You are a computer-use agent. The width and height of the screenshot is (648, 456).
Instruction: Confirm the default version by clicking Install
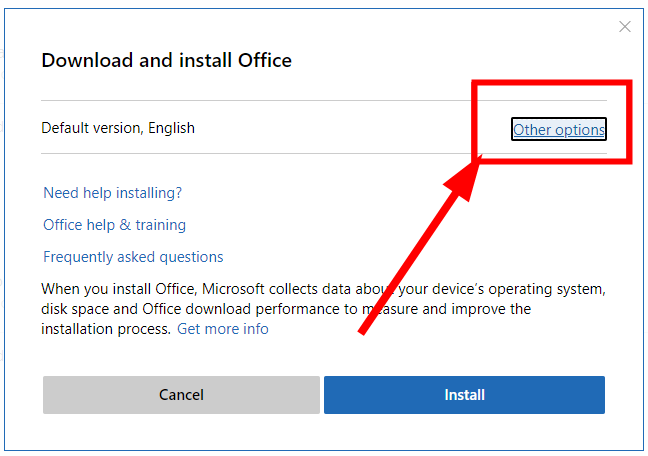464,395
